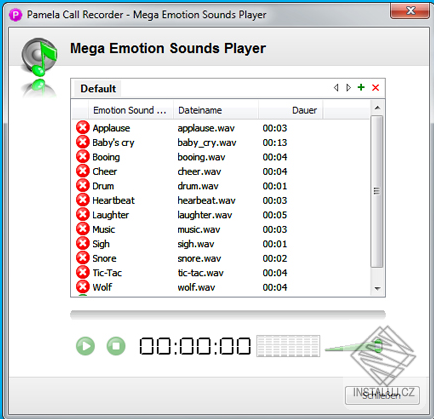Click the red delete icon for Music
Image resolution: width=434 pixels, height=419 pixels.
83,229
